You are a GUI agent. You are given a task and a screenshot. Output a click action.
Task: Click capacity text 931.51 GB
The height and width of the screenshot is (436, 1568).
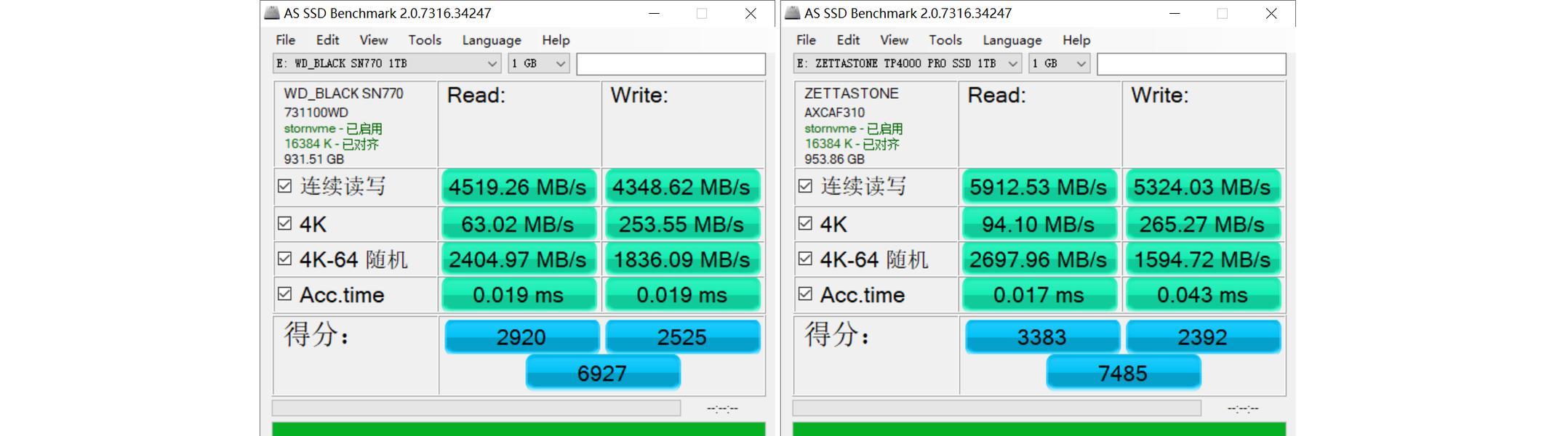point(313,159)
